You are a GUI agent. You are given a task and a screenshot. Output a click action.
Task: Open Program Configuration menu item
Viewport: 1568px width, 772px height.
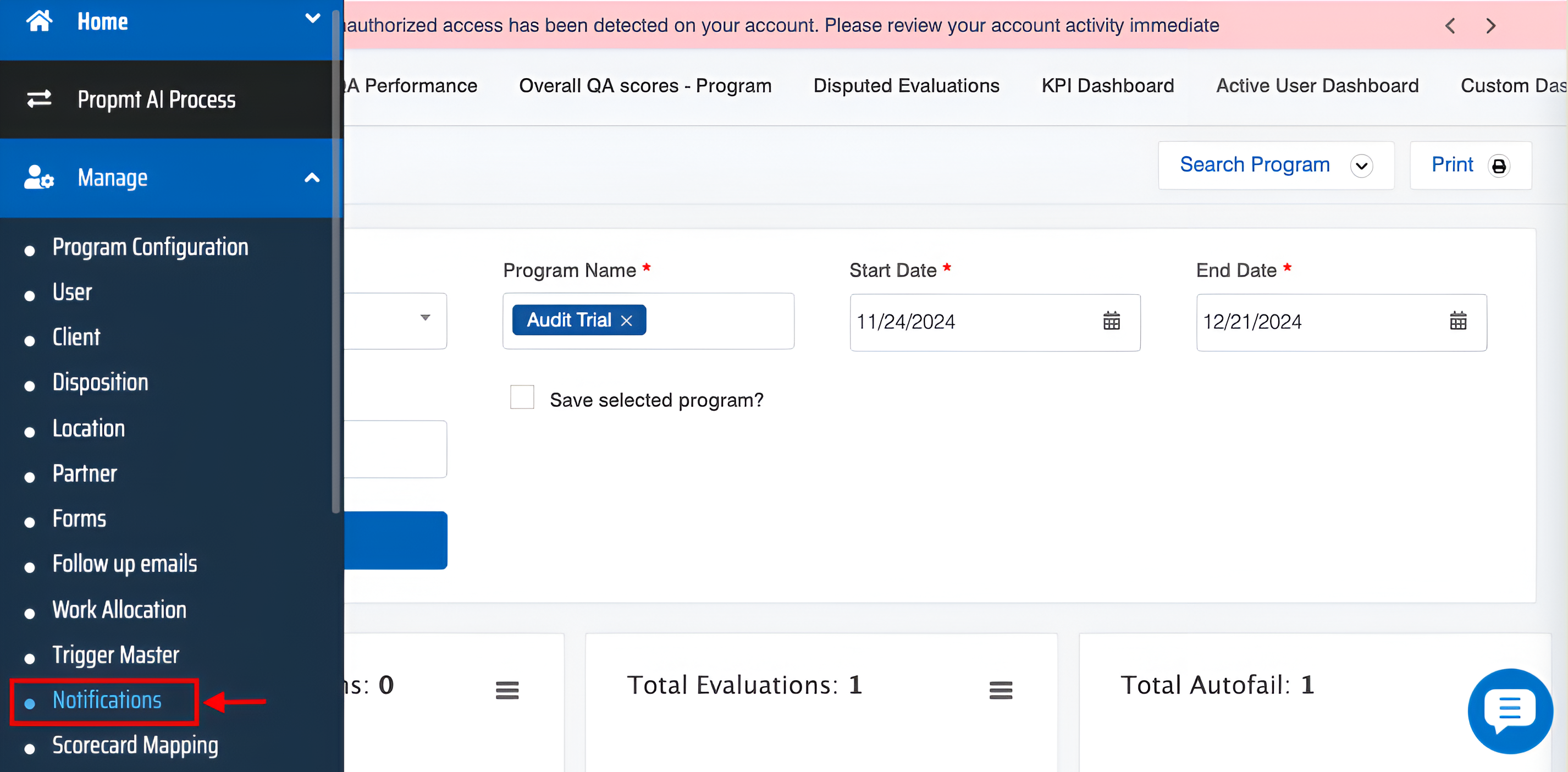pos(150,247)
